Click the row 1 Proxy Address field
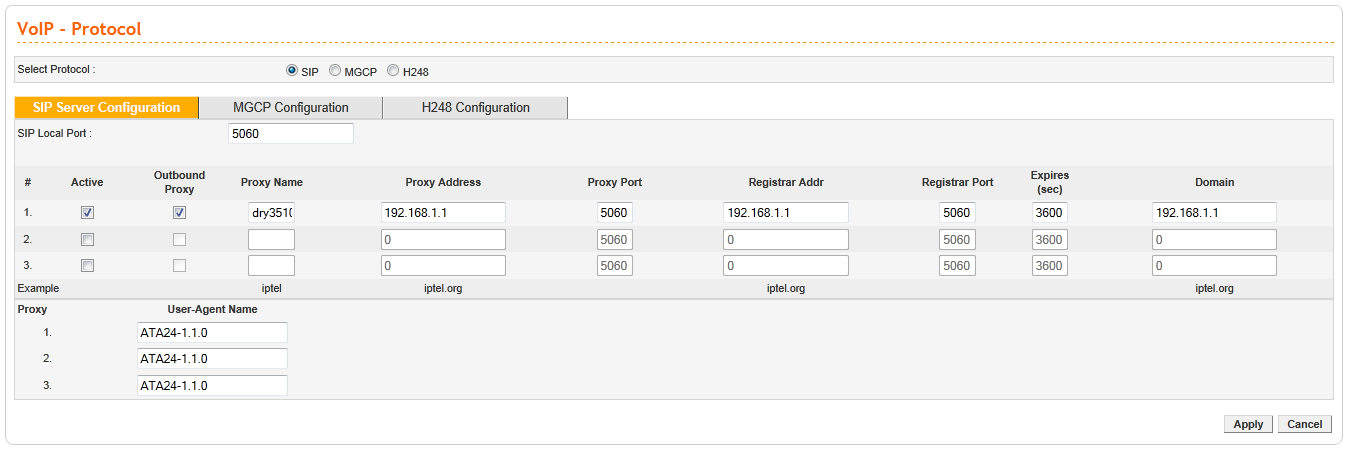 [x=443, y=213]
